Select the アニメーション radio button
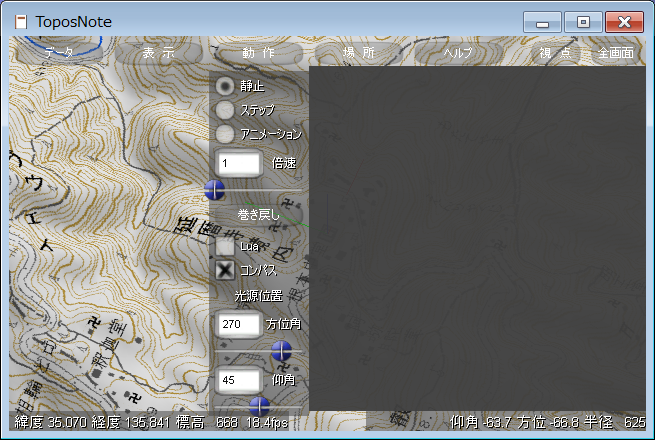 tap(225, 134)
